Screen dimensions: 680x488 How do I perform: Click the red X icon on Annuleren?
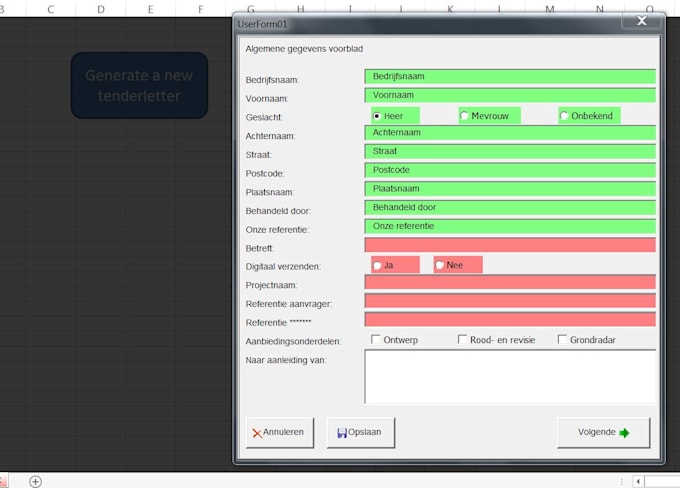tap(257, 433)
